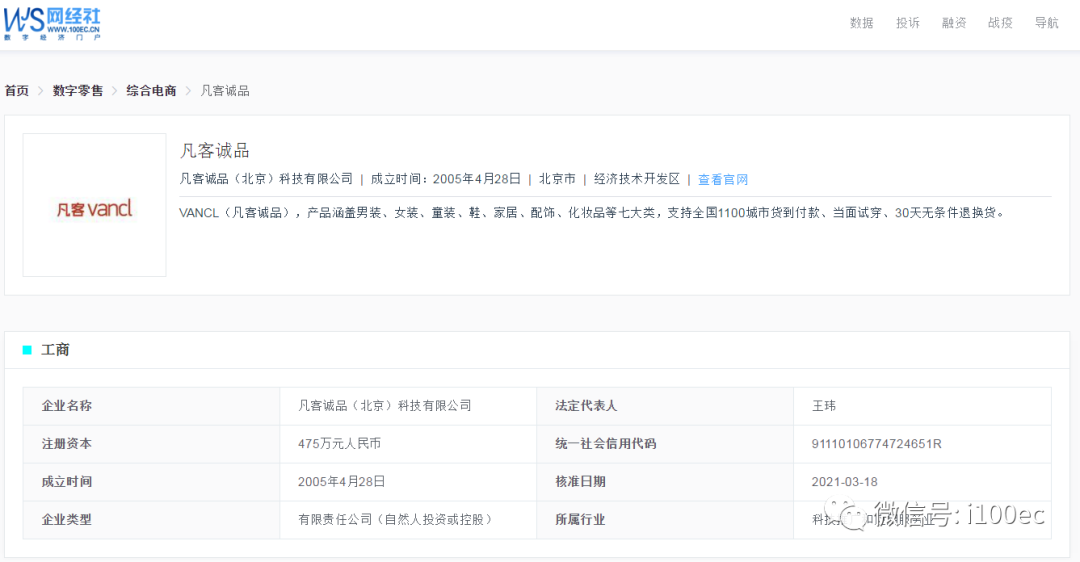Click the 核准日期 table label
1080x562 pixels.
coord(580,481)
